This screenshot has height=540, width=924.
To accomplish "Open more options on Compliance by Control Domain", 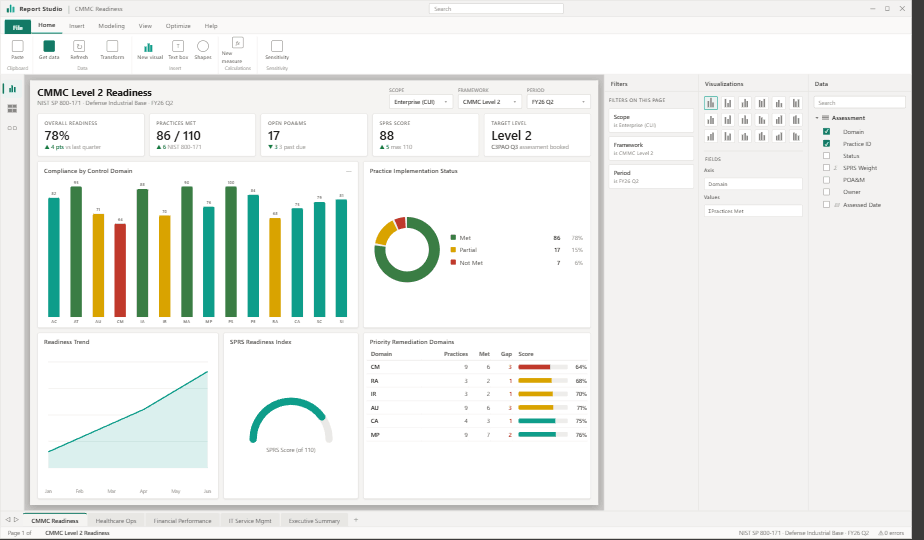I will (x=349, y=171).
